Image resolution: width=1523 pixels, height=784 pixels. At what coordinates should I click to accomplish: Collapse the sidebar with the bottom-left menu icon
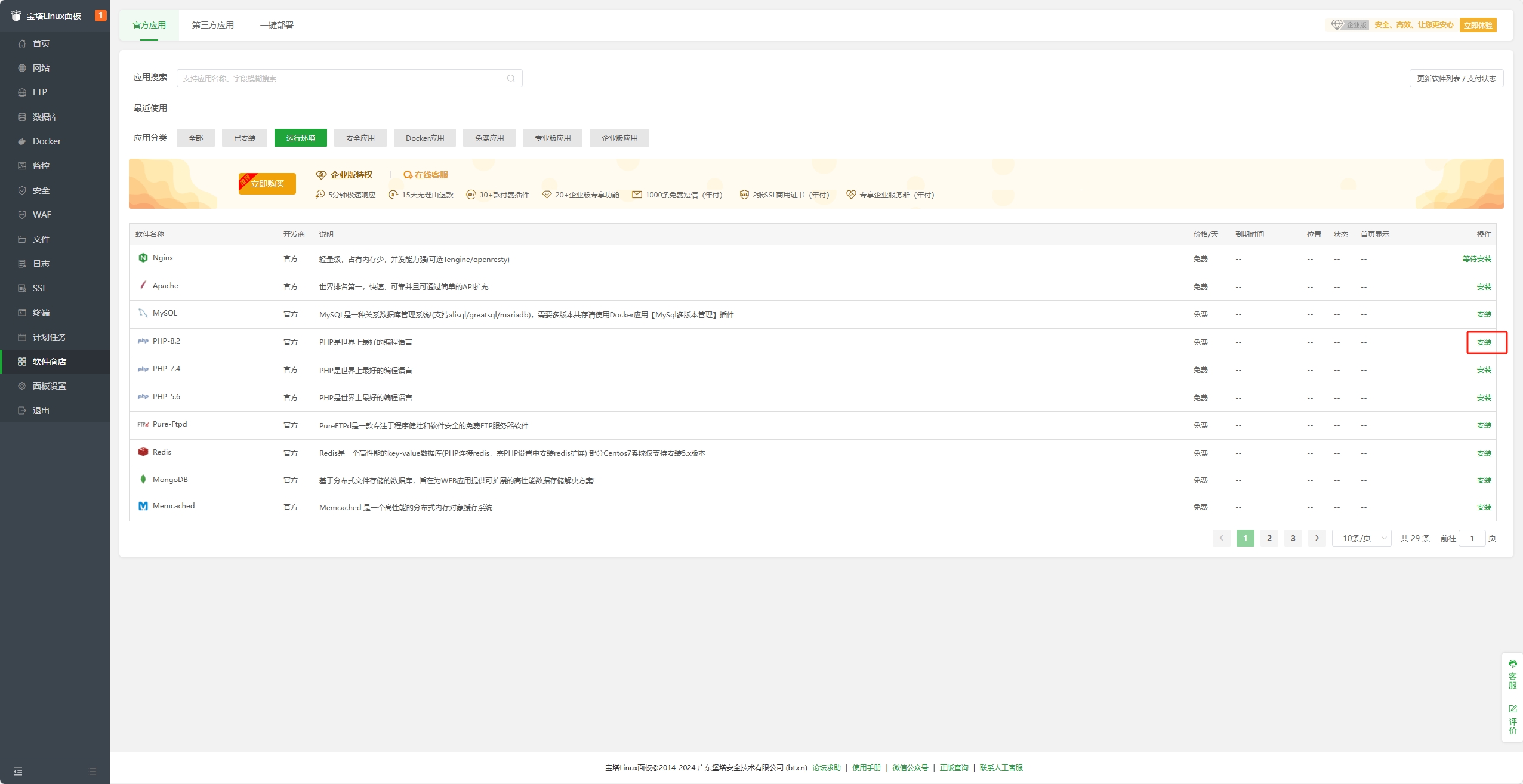pos(18,771)
